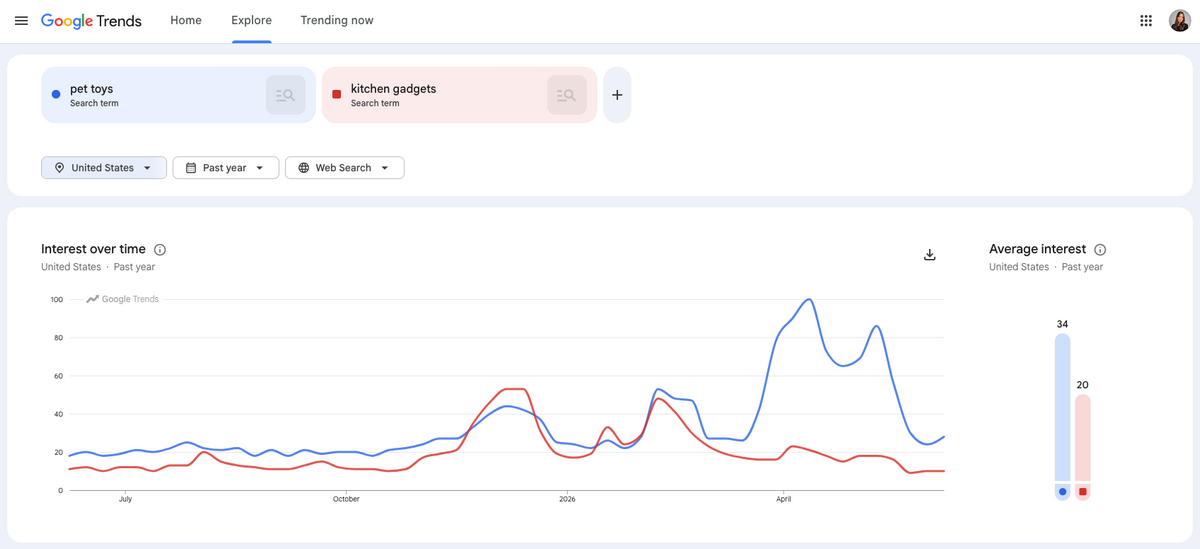1200x549 pixels.
Task: Click the blue pet toys dot
Action: pos(56,95)
